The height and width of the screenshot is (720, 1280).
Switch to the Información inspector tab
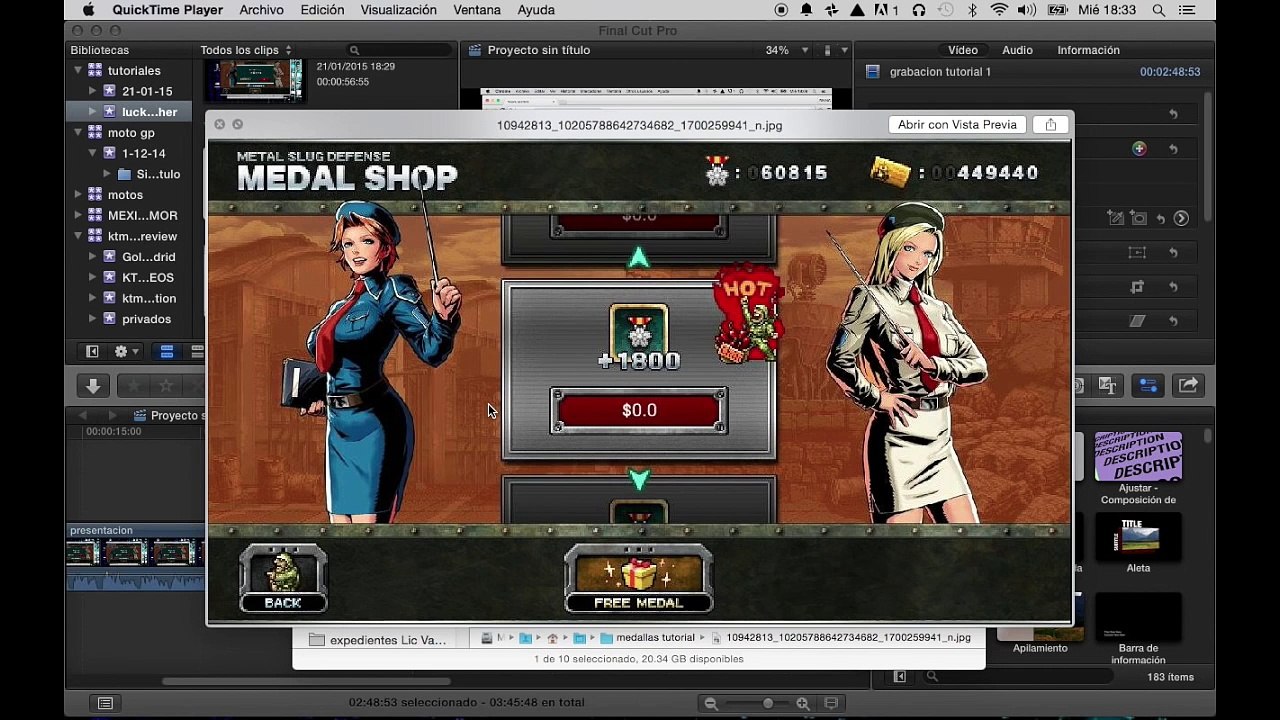[x=1088, y=50]
